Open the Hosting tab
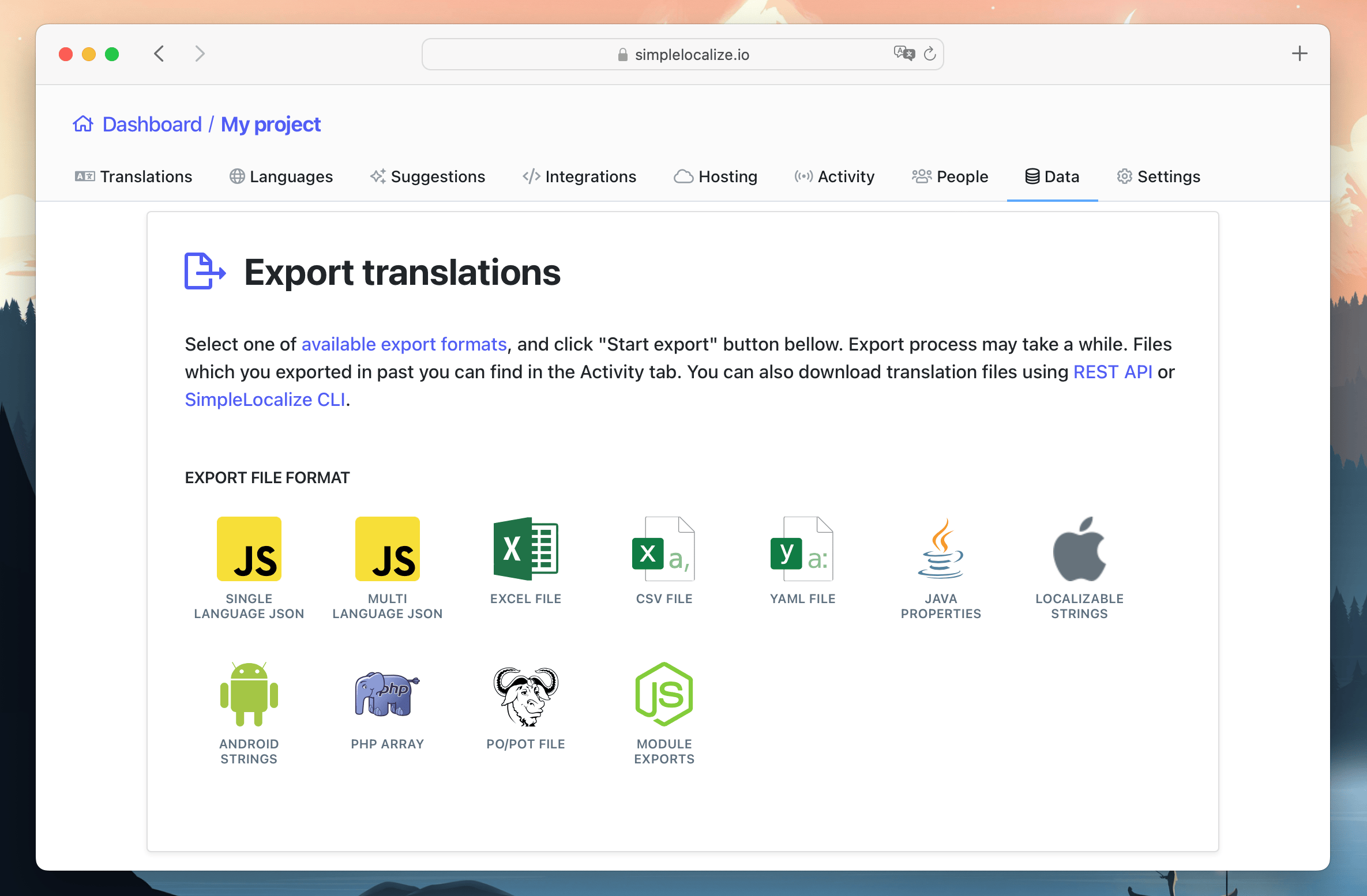Screen dimensions: 1367x896 pos(715,176)
